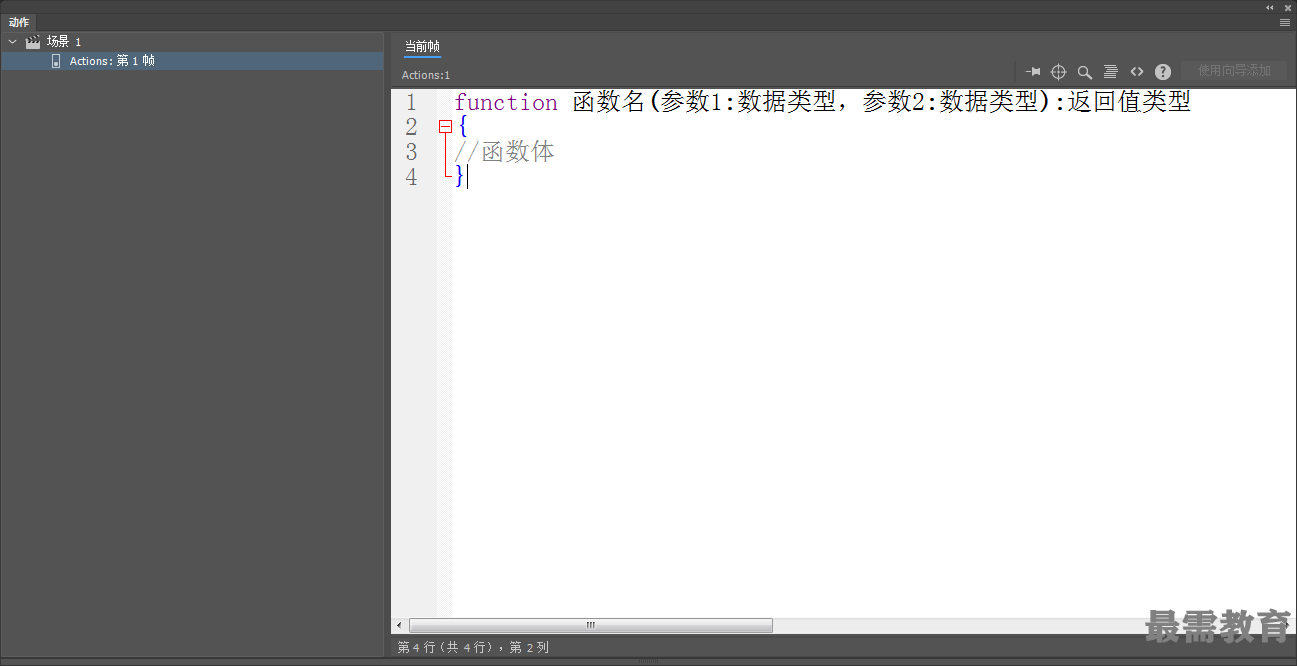Click the scrollbar left arrow
1297x666 pixels.
399,625
